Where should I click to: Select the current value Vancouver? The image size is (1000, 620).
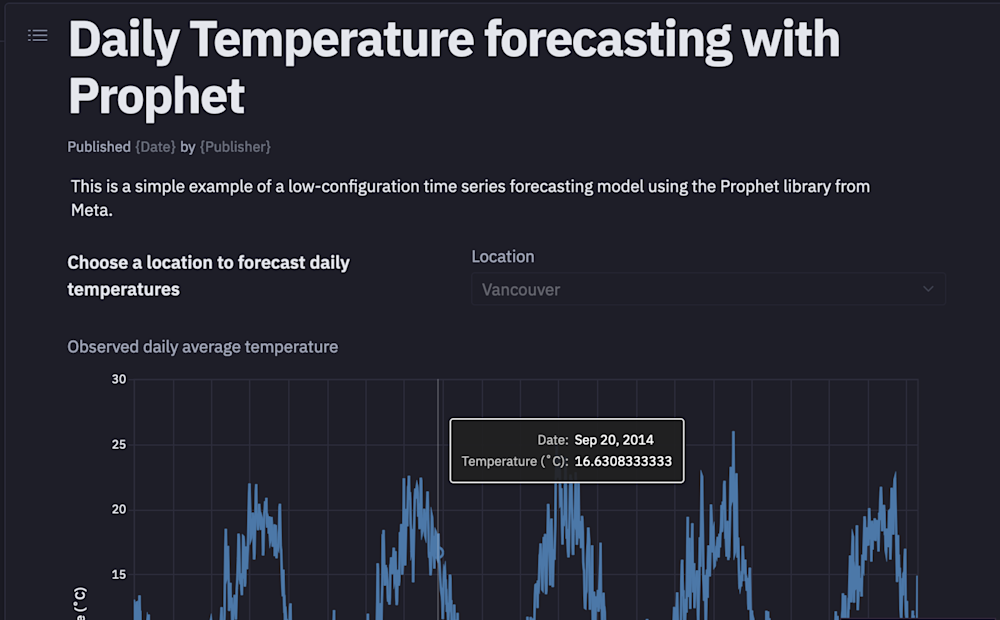520,289
